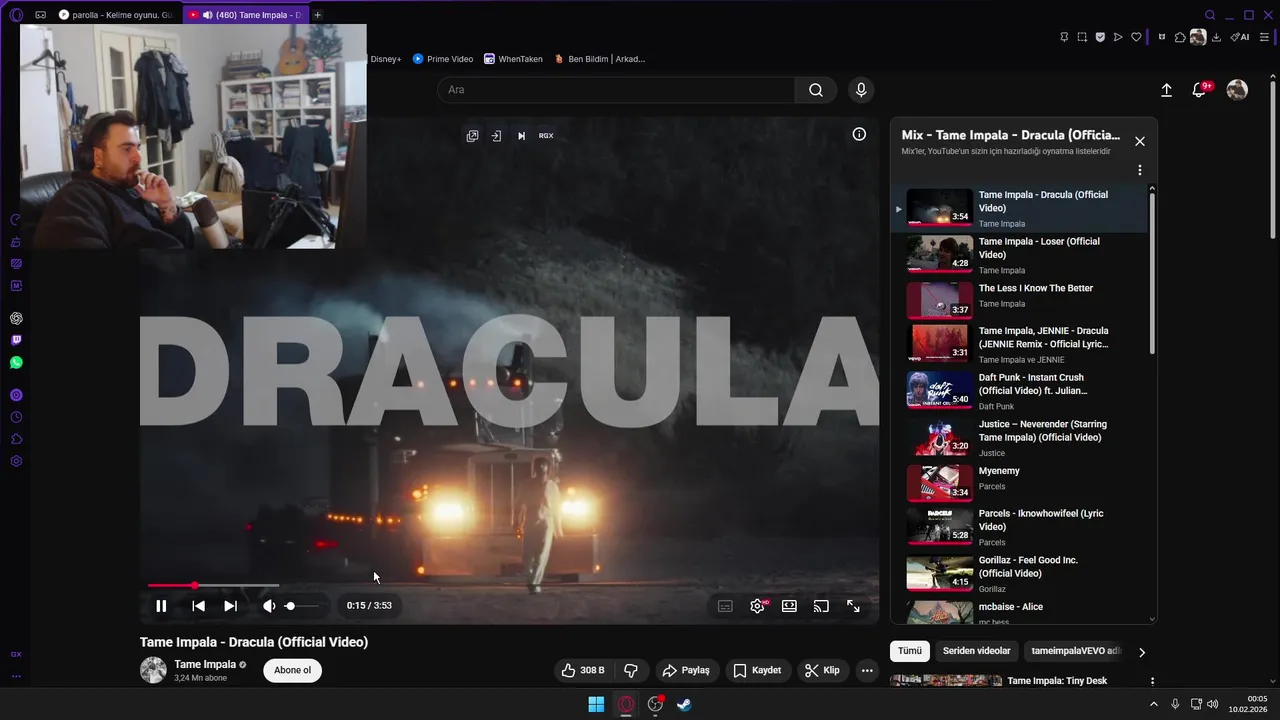Enter fullscreen from the player controls

pos(853,606)
